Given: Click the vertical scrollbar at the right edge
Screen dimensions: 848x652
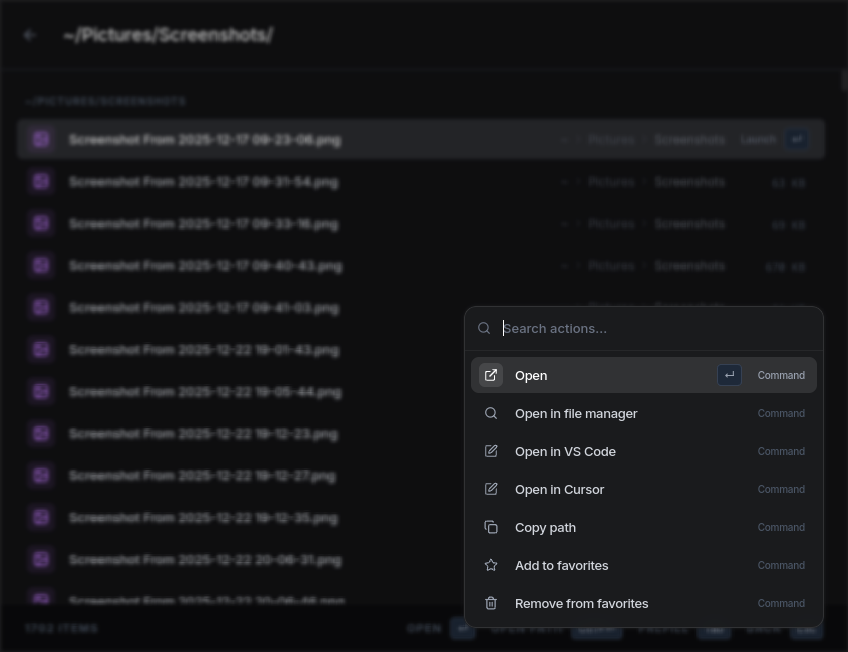Looking at the screenshot, I should coord(844,81).
